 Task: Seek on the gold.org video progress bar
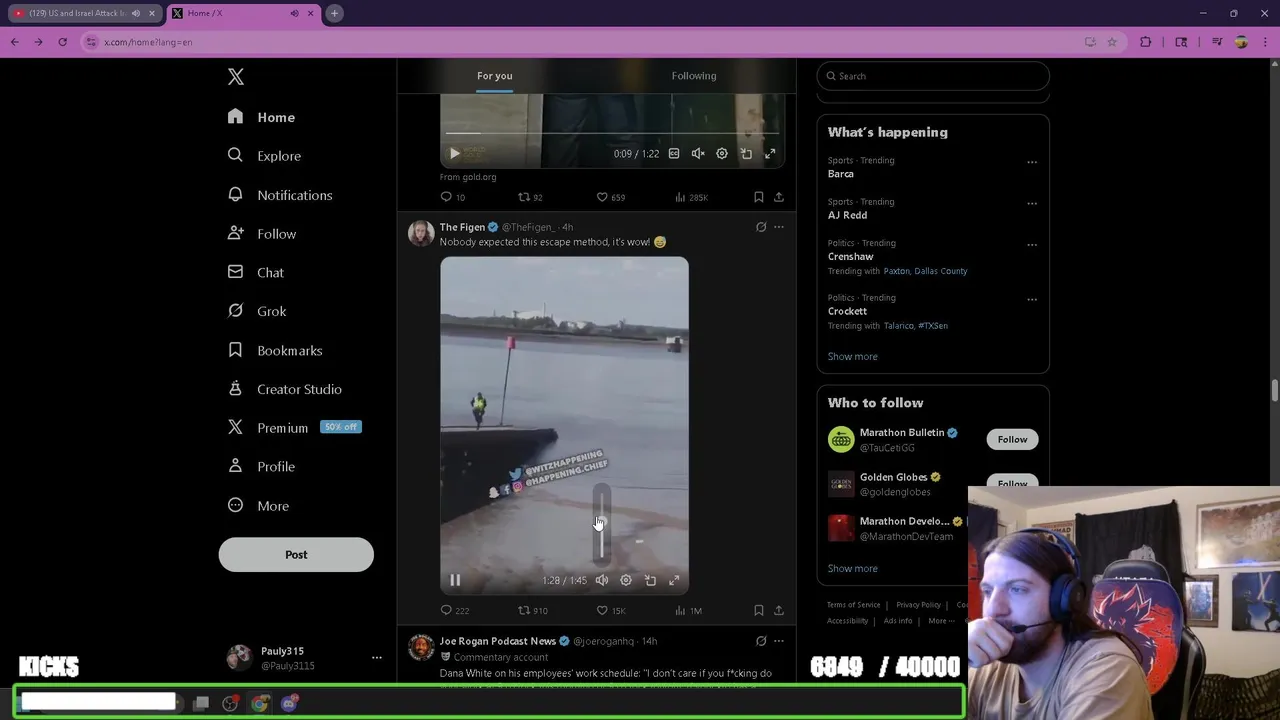pos(612,132)
